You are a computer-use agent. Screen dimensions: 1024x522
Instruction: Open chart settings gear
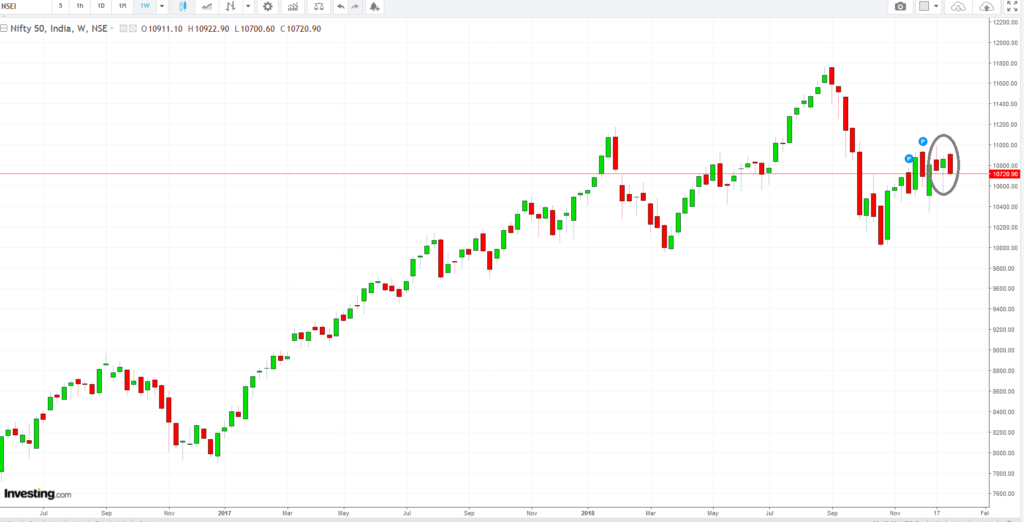point(267,7)
